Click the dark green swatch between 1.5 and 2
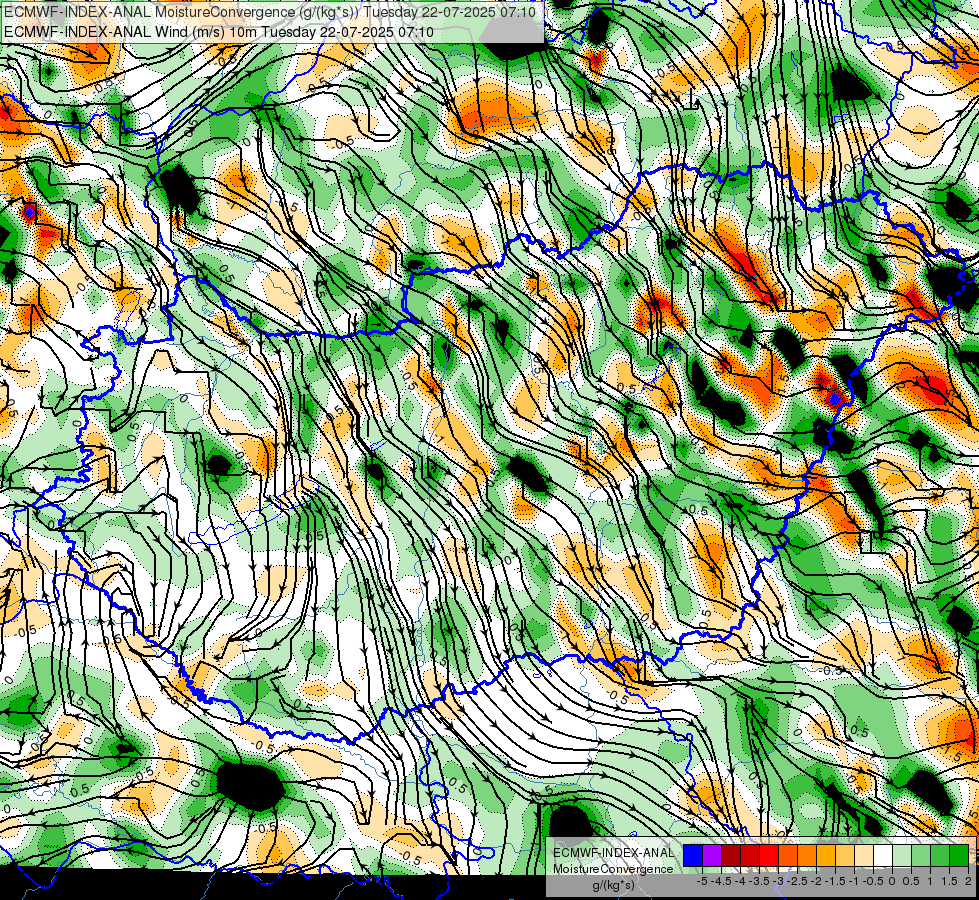 point(959,855)
